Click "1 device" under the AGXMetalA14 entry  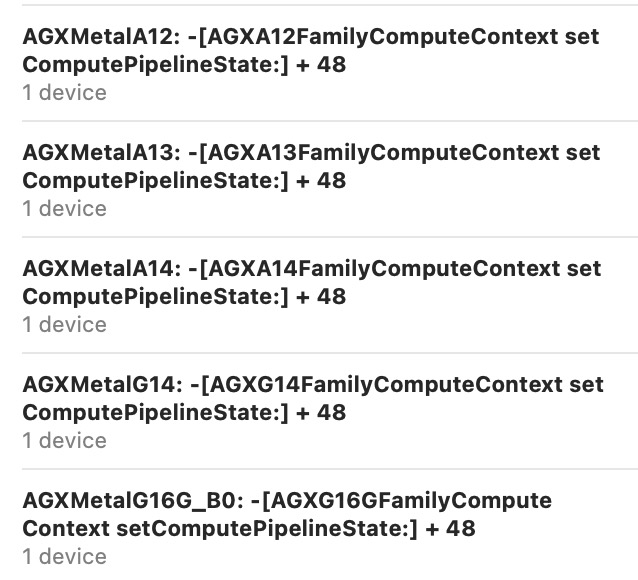(x=64, y=325)
